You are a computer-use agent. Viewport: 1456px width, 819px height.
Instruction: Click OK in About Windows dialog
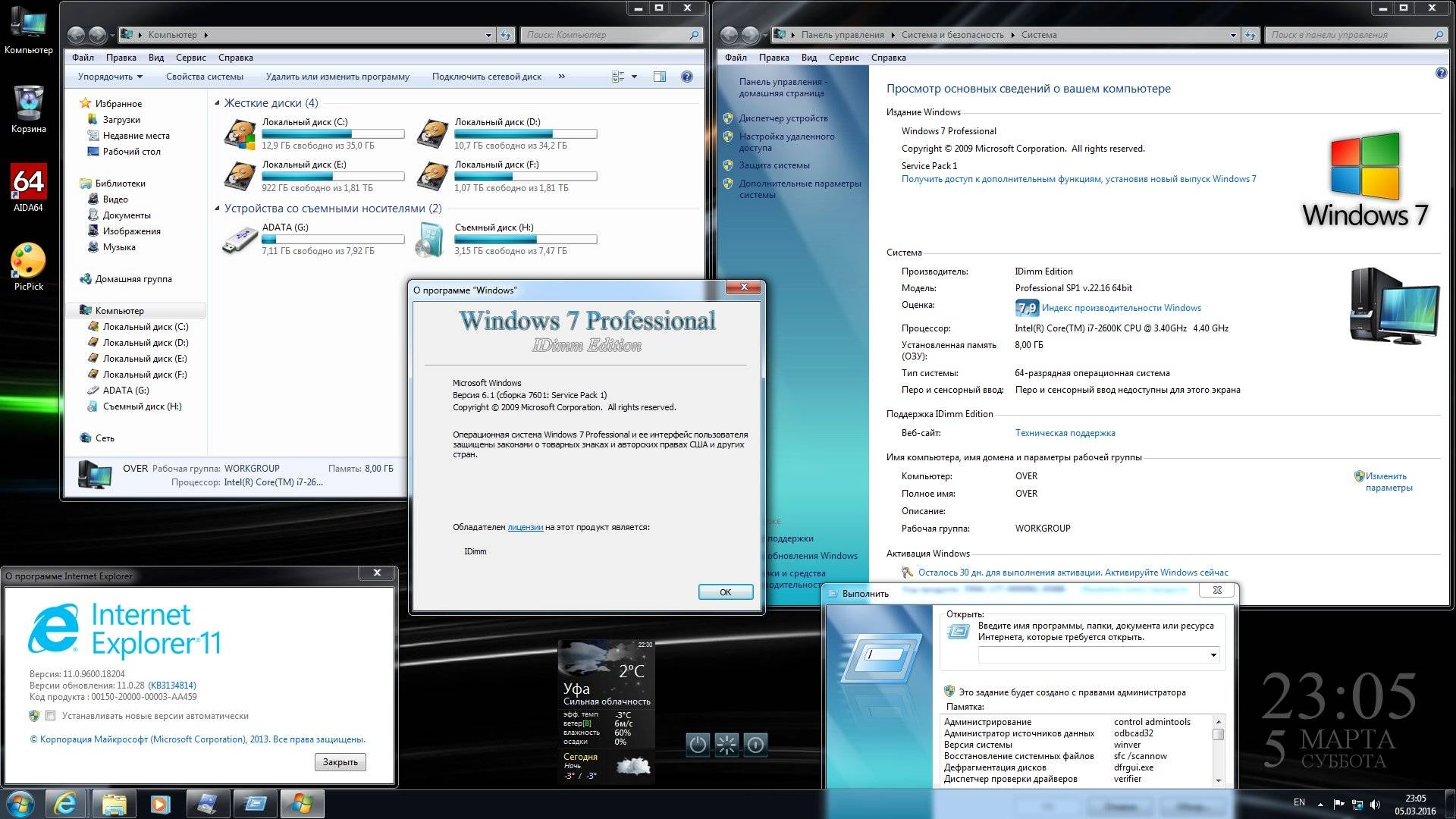point(726,592)
